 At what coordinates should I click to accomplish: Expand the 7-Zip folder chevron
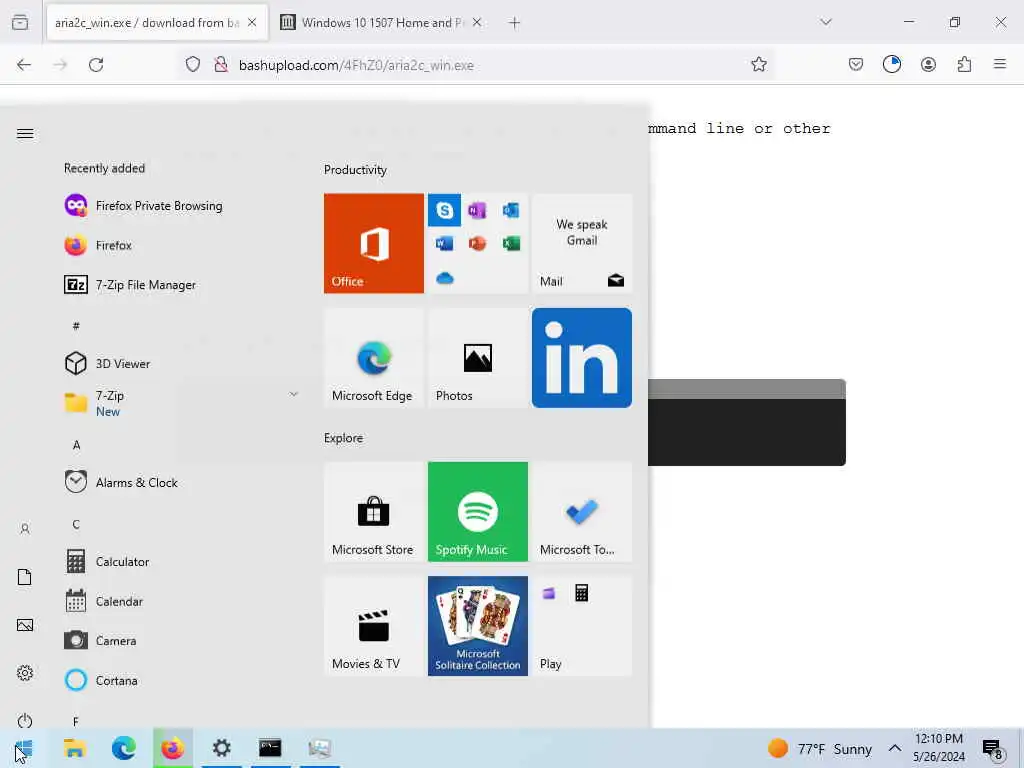293,394
